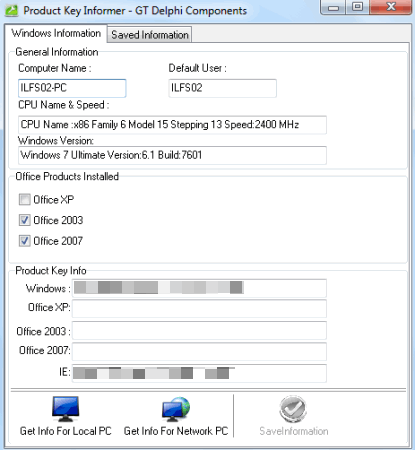Click the Get Info For Local PC monitor icon
The height and width of the screenshot is (450, 415).
coord(66,409)
